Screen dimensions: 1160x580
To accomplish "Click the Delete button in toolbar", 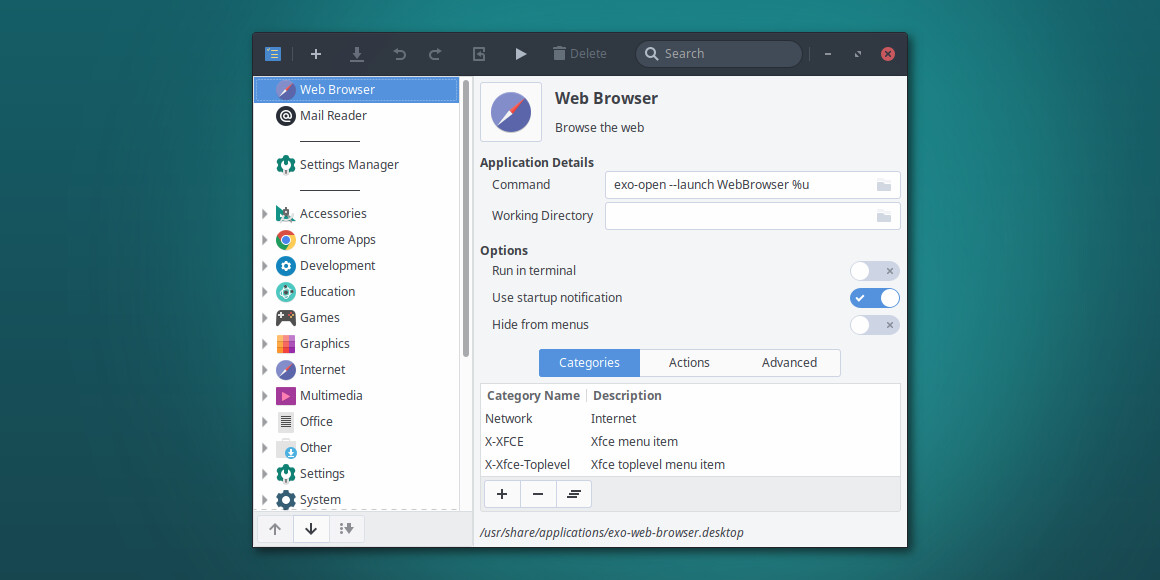I will (x=579, y=54).
